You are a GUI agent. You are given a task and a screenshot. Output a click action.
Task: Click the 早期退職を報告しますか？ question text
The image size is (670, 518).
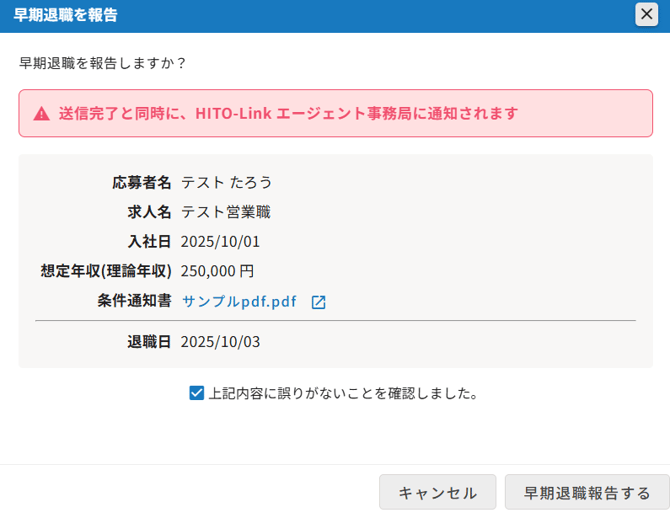pyautogui.click(x=103, y=63)
